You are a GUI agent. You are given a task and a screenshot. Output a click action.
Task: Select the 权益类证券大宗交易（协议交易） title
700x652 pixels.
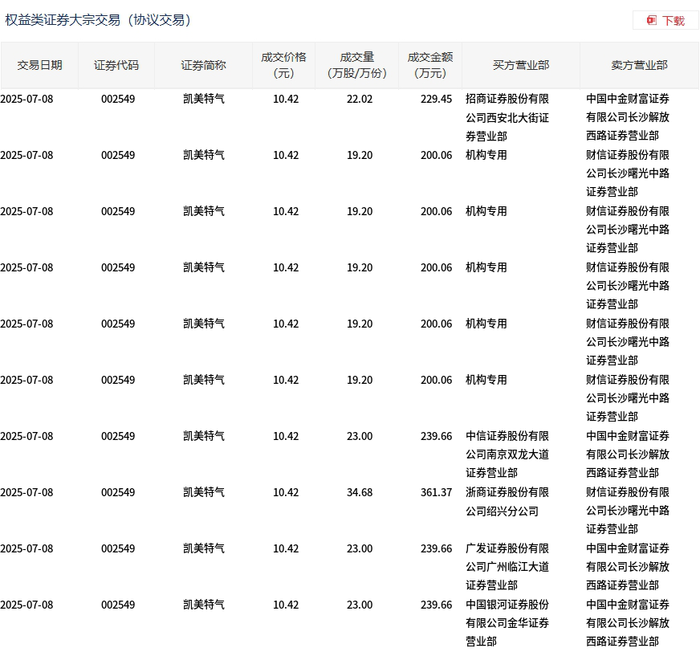(x=98, y=20)
